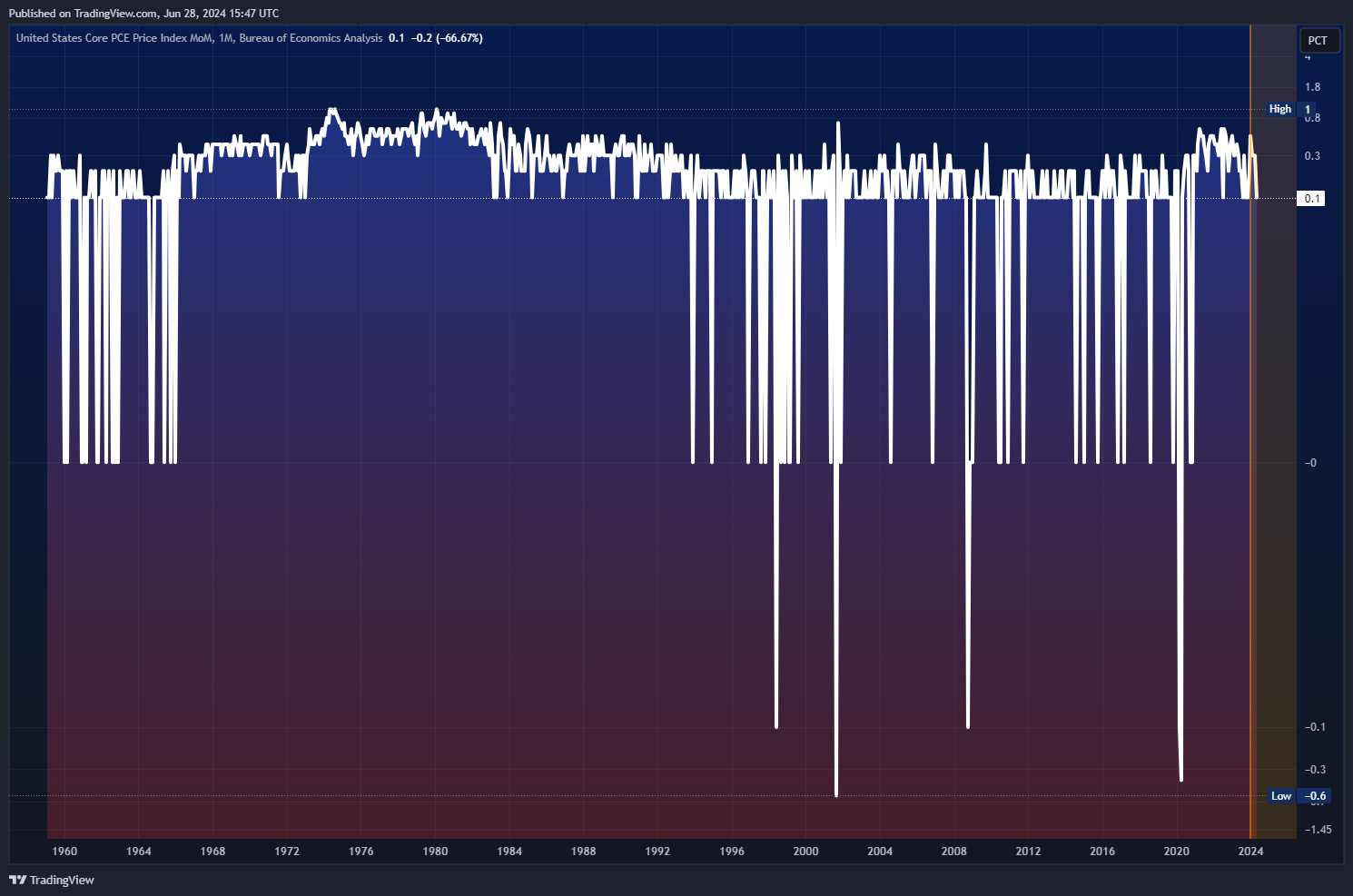
Task: Click the current value 0.1 price tag
Action: (1312, 198)
